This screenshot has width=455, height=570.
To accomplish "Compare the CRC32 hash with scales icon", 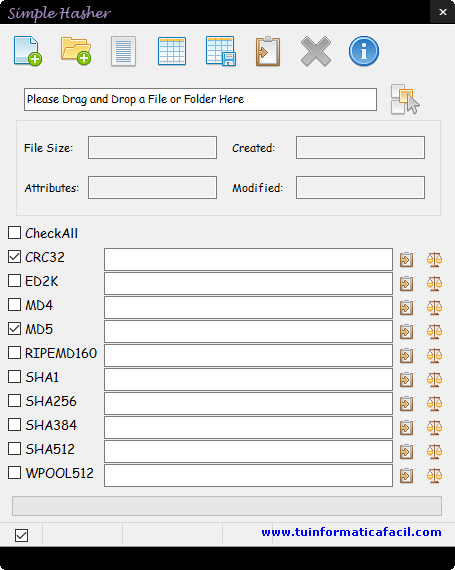I will (434, 260).
